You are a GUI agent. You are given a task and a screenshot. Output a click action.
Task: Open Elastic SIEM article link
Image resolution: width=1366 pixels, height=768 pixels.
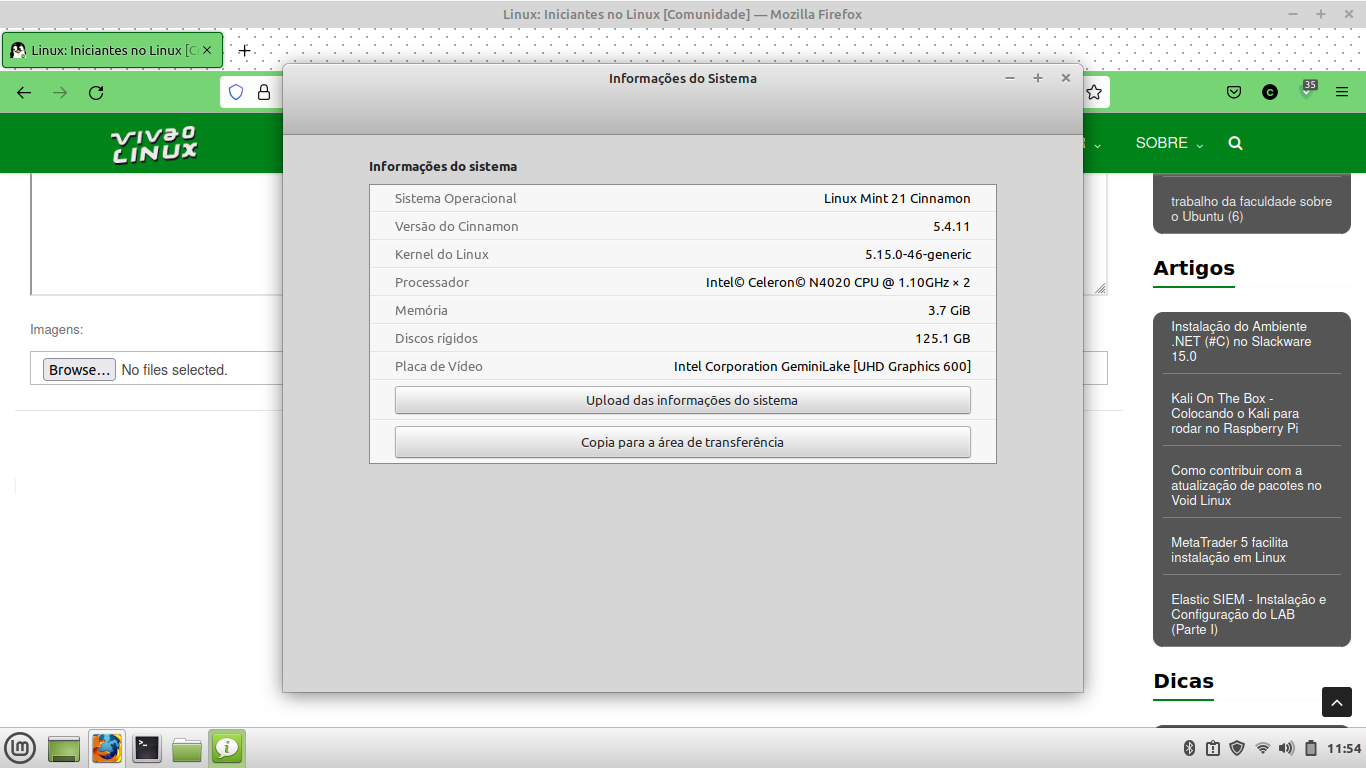[x=1248, y=614]
